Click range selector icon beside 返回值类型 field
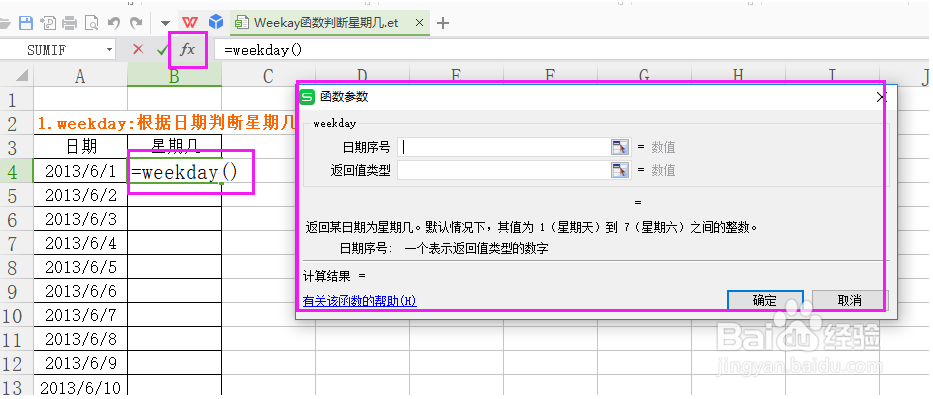The image size is (933, 399). click(x=620, y=170)
